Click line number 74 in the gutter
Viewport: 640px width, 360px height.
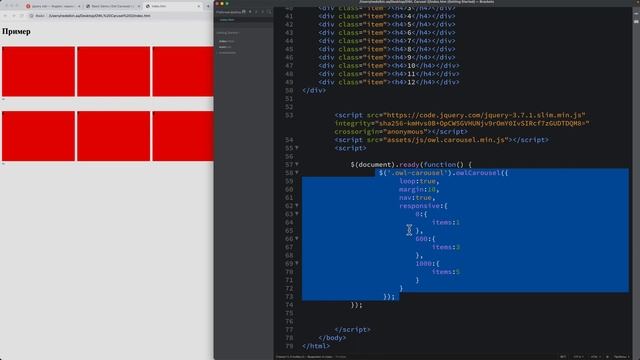click(x=289, y=304)
